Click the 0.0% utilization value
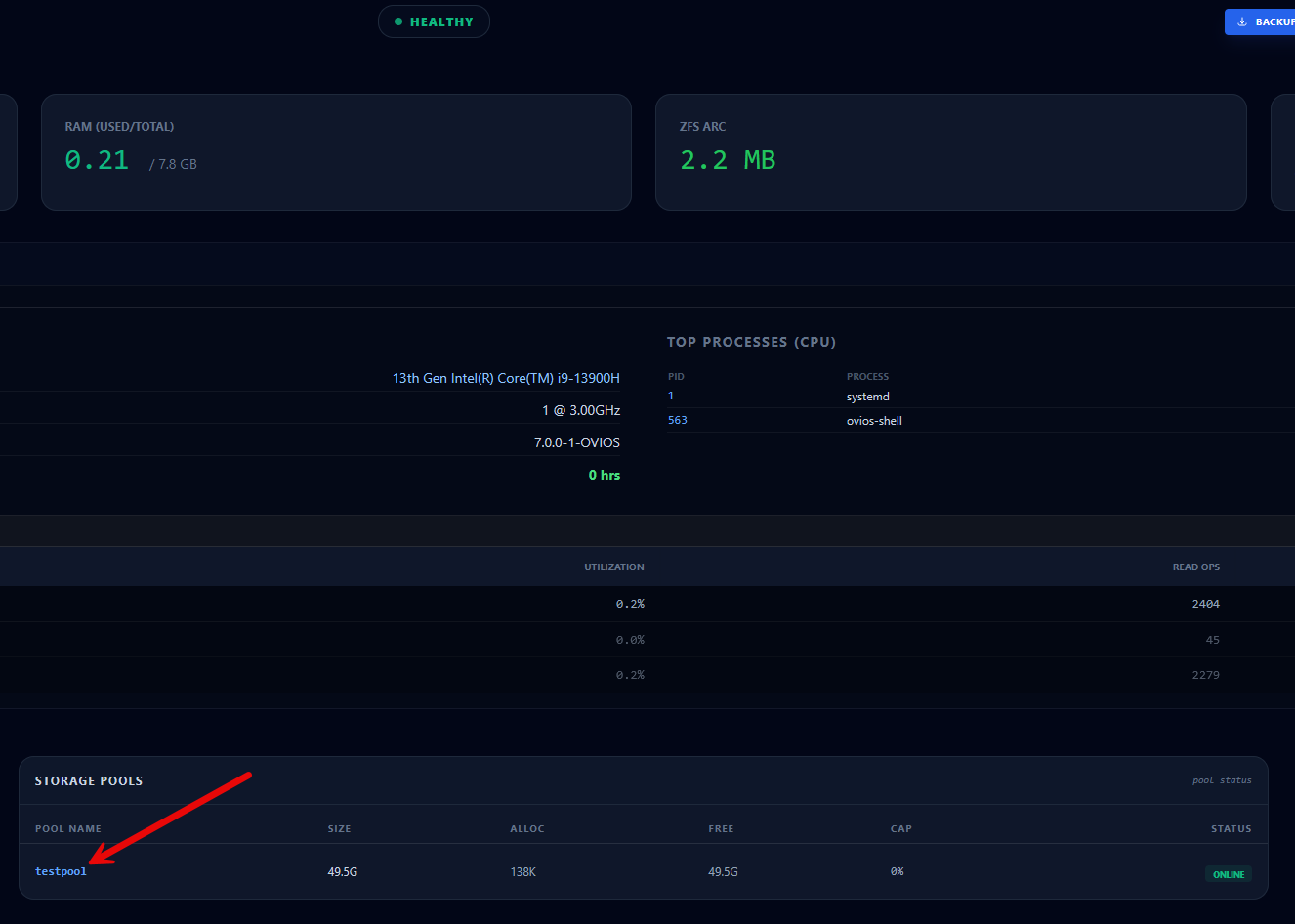The height and width of the screenshot is (924, 1295). (x=630, y=640)
